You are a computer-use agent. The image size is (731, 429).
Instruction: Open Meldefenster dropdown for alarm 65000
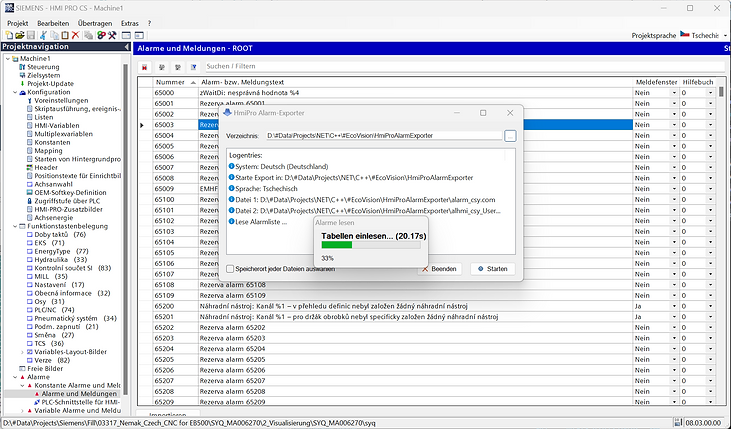(674, 93)
